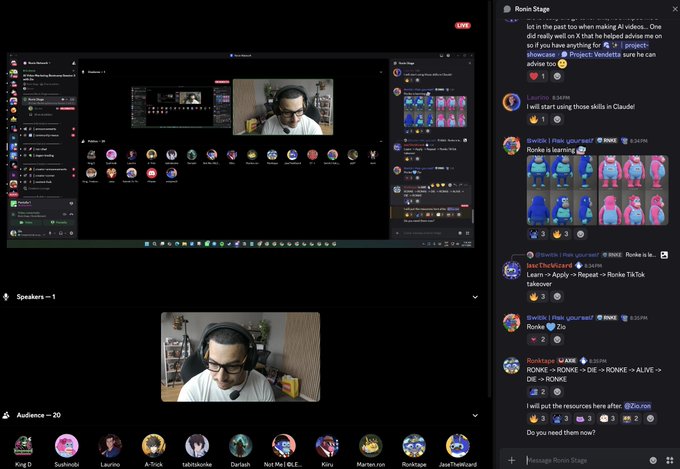Add reaction to 'Ronke TikTok takeover' message
The width and height of the screenshot is (680, 469).
point(558,297)
